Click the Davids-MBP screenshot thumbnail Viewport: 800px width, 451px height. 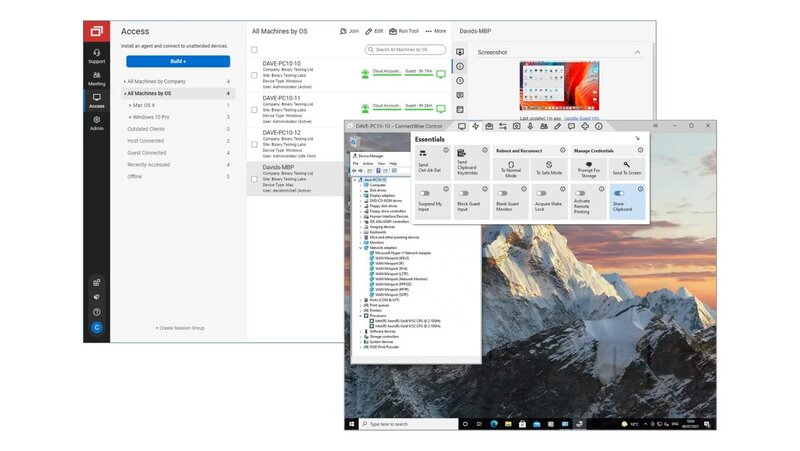point(559,86)
